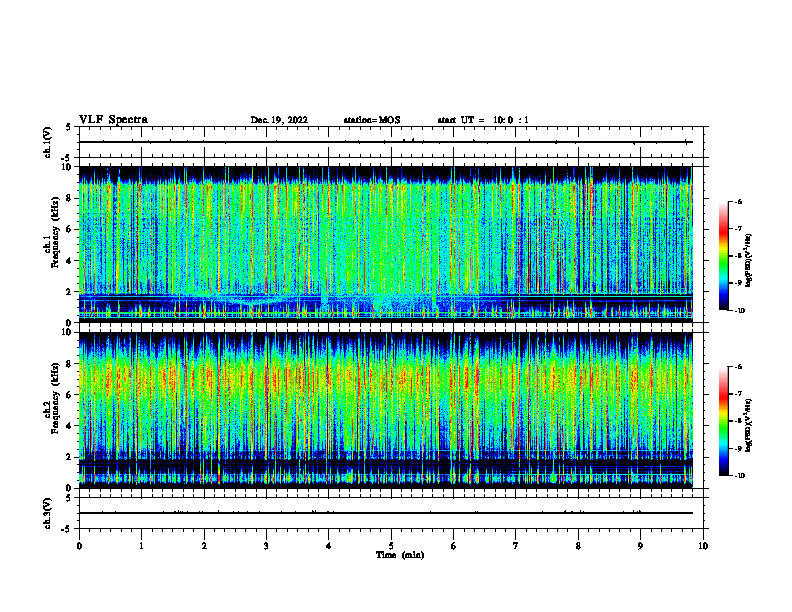This screenshot has width=792, height=612.
Task: Click the ch.1 frequency axis "6" tick label
Action: (70, 230)
